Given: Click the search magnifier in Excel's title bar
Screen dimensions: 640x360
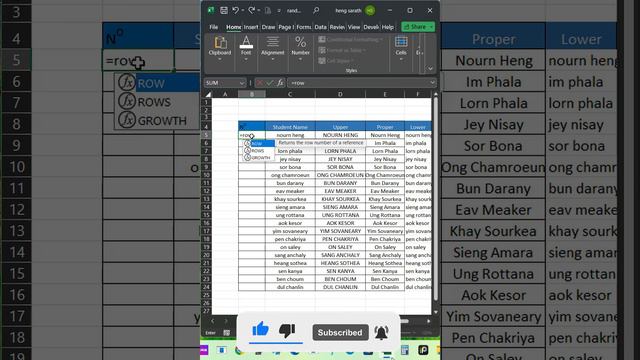Looking at the screenshot, I should (x=316, y=10).
